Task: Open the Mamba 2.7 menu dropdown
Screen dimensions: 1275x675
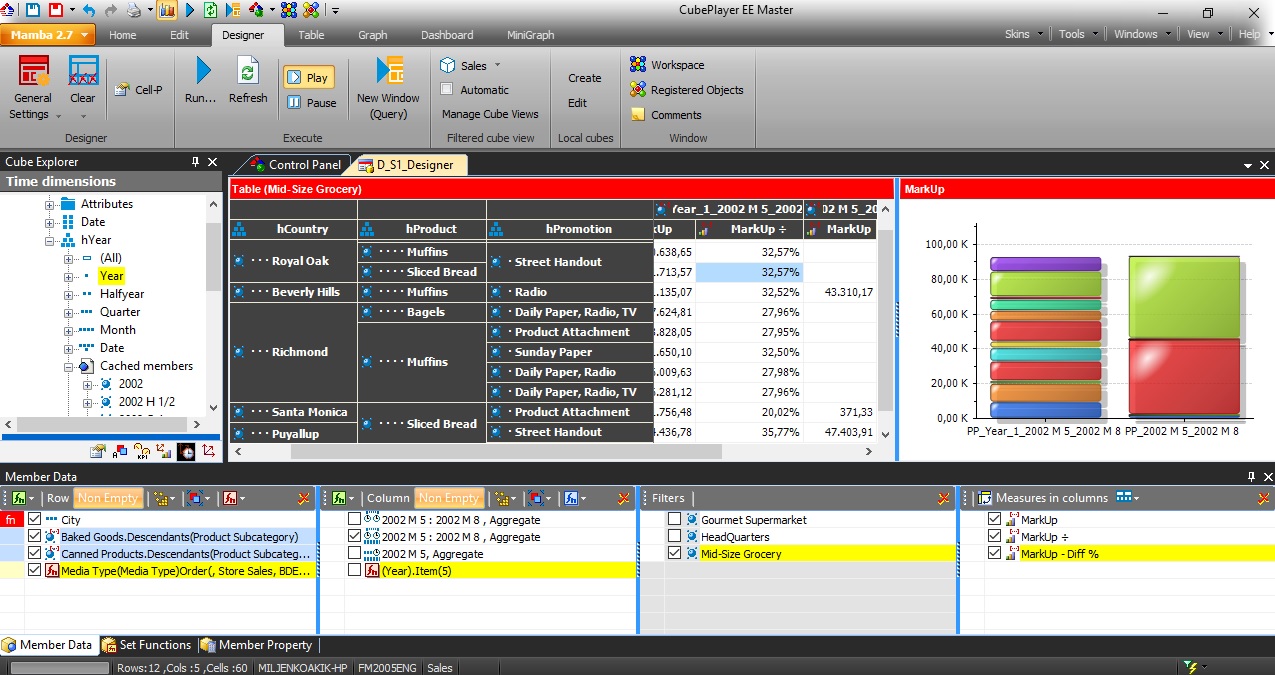Action: click(x=48, y=35)
